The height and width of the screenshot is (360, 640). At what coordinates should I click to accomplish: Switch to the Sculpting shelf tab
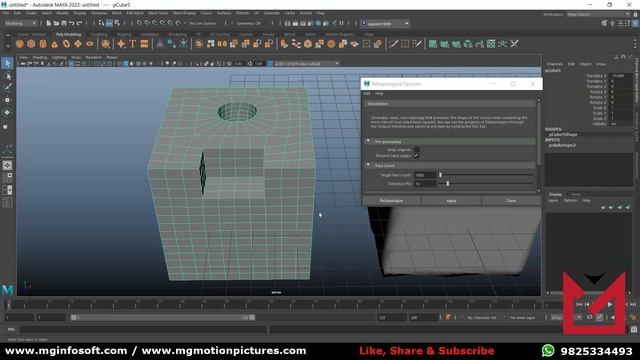click(x=99, y=34)
